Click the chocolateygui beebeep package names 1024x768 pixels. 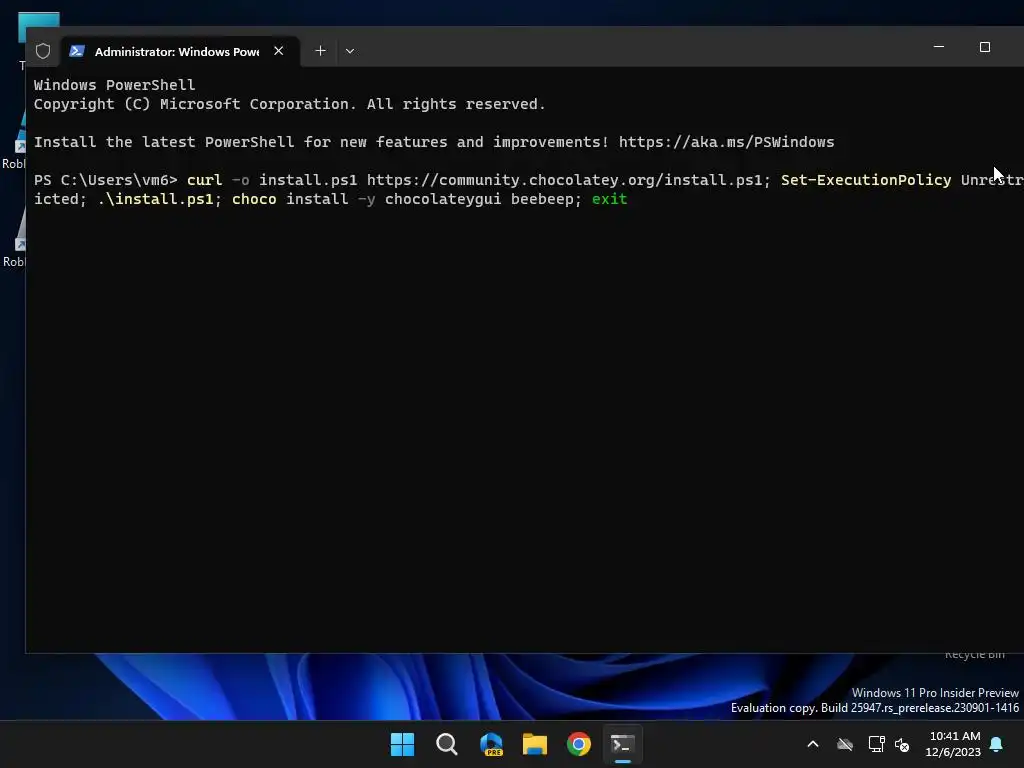click(x=478, y=199)
